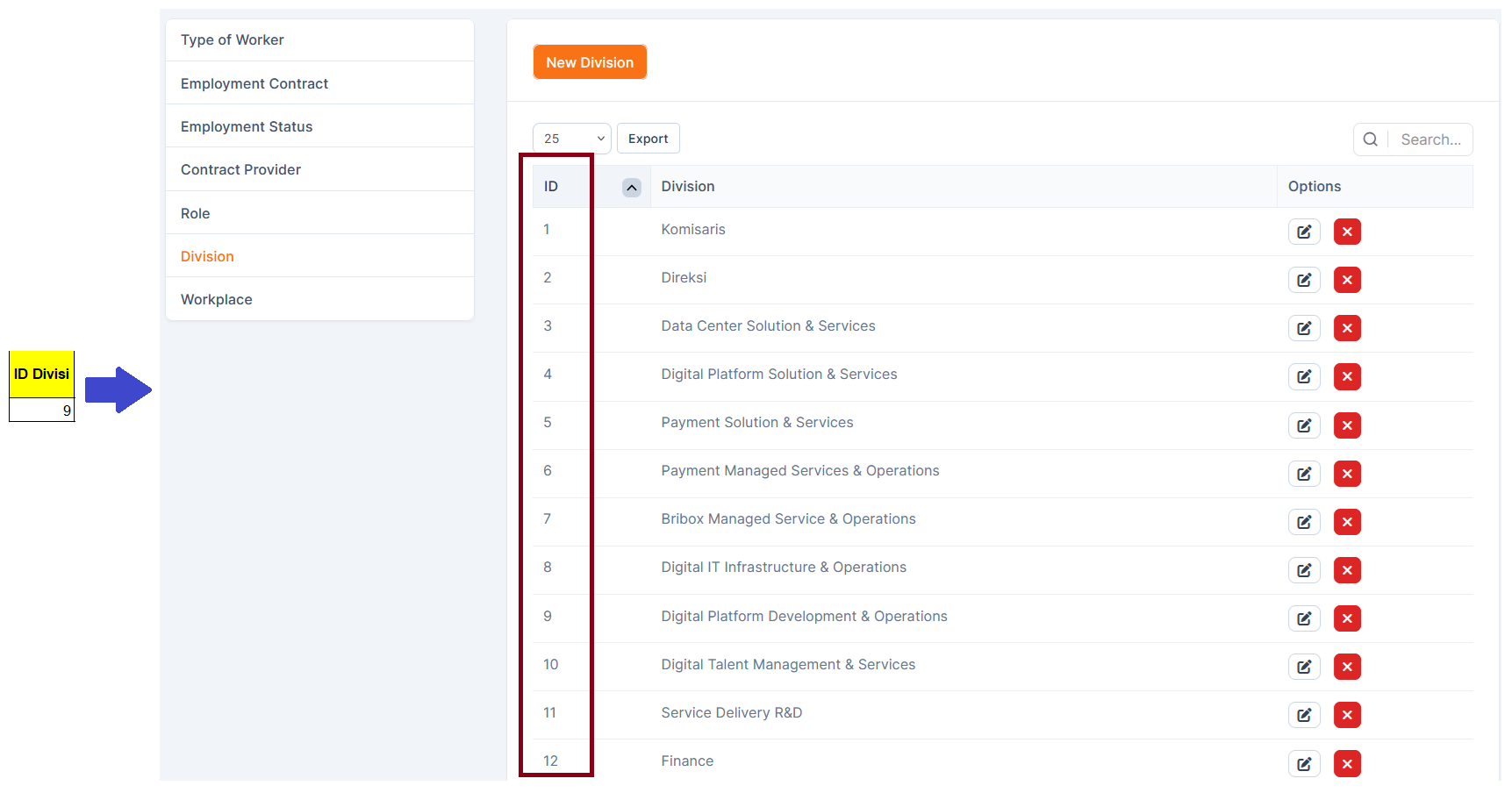This screenshot has height=800, width=1512.
Task: Focus the Search input field
Action: pyautogui.click(x=1430, y=139)
